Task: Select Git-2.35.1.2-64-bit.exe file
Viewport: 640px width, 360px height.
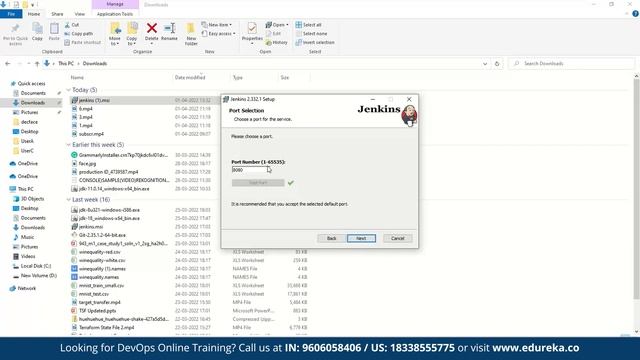Action: (x=102, y=235)
